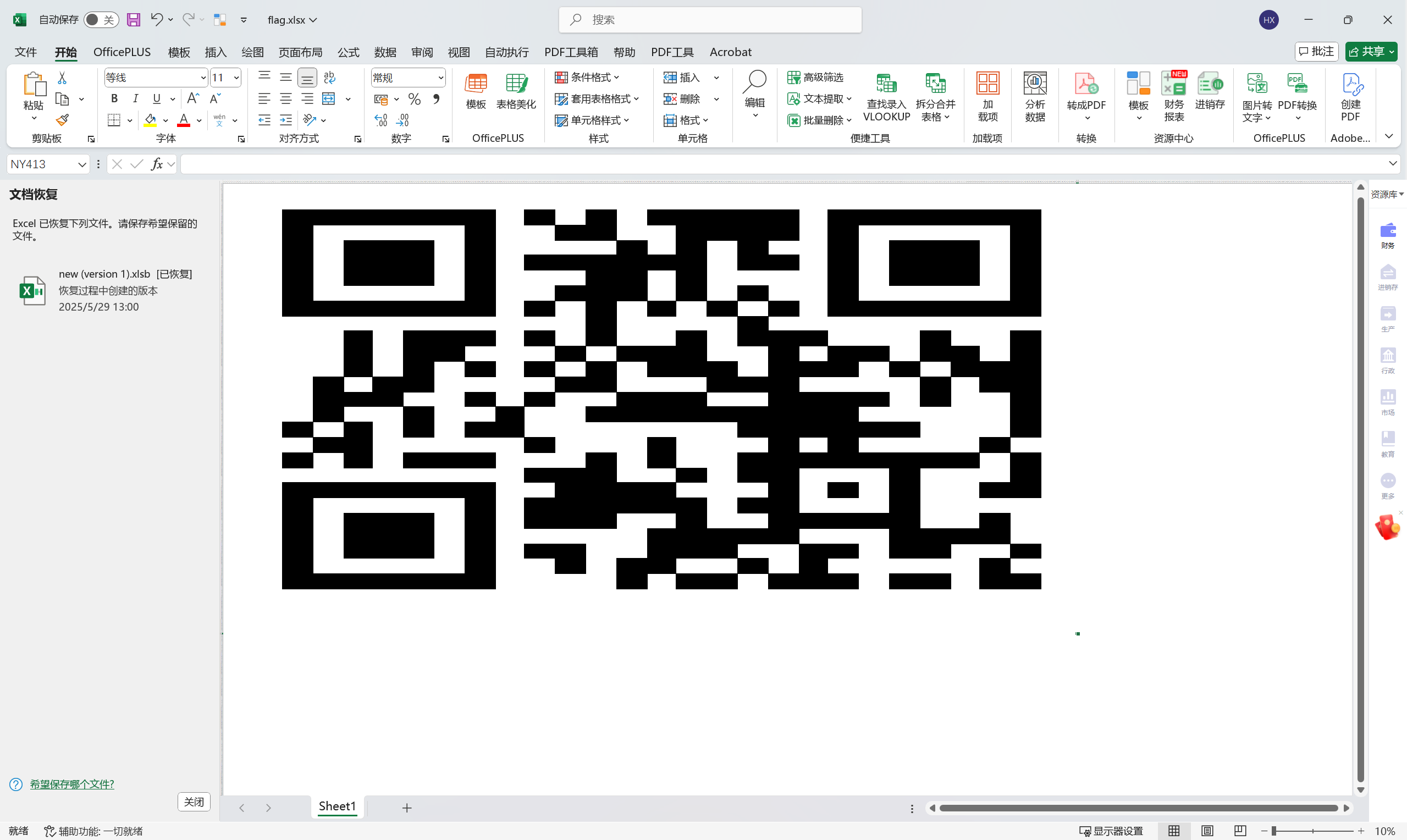1407x840 pixels.
Task: Open the 视图 View ribbon tab
Action: point(459,52)
